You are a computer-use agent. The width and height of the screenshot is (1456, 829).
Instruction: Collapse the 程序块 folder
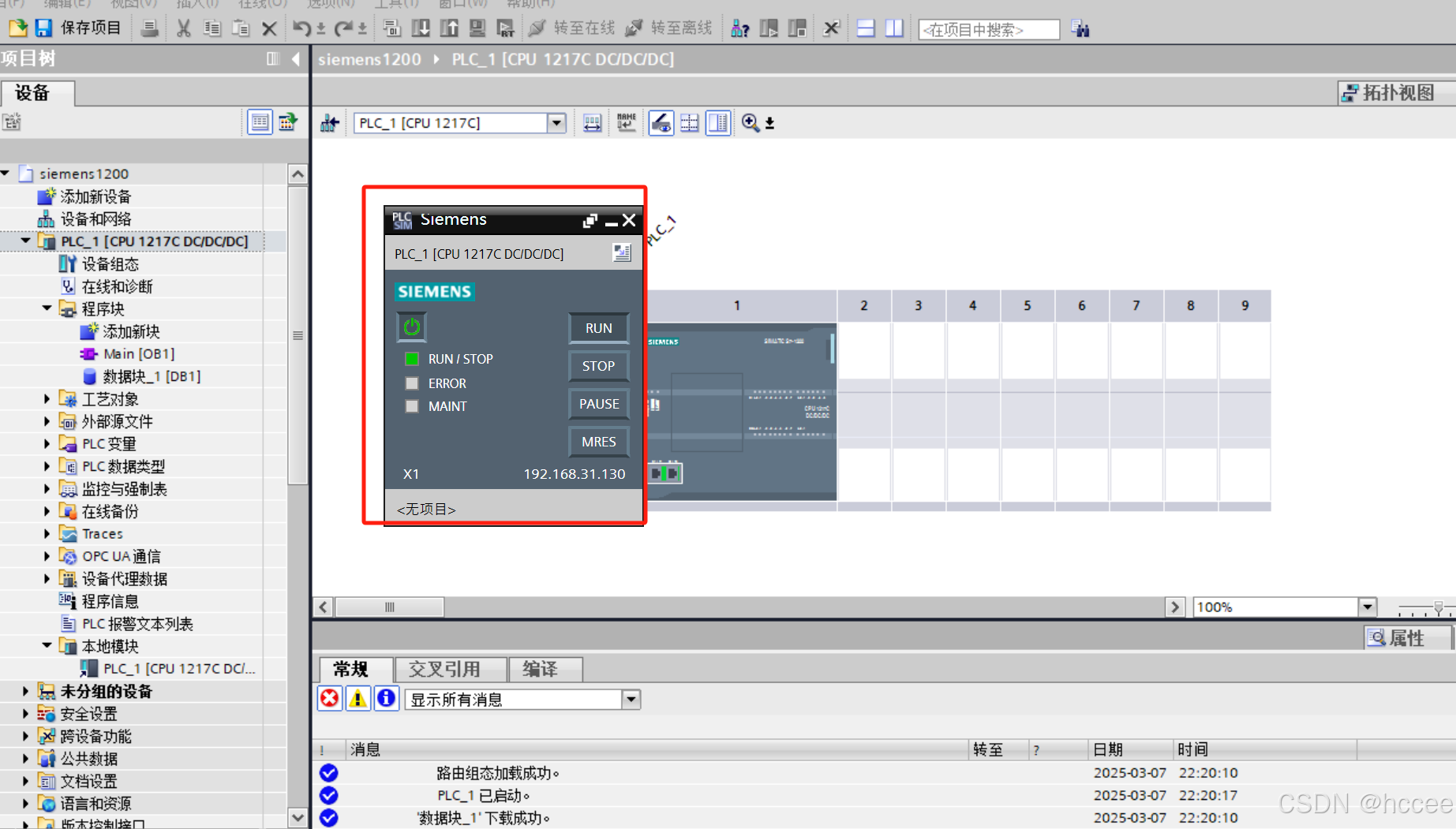47,308
